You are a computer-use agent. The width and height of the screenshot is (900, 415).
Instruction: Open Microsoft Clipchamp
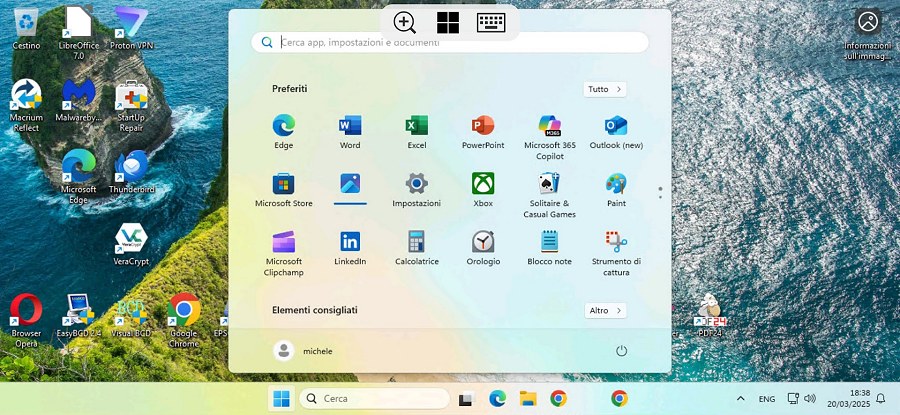click(x=284, y=254)
